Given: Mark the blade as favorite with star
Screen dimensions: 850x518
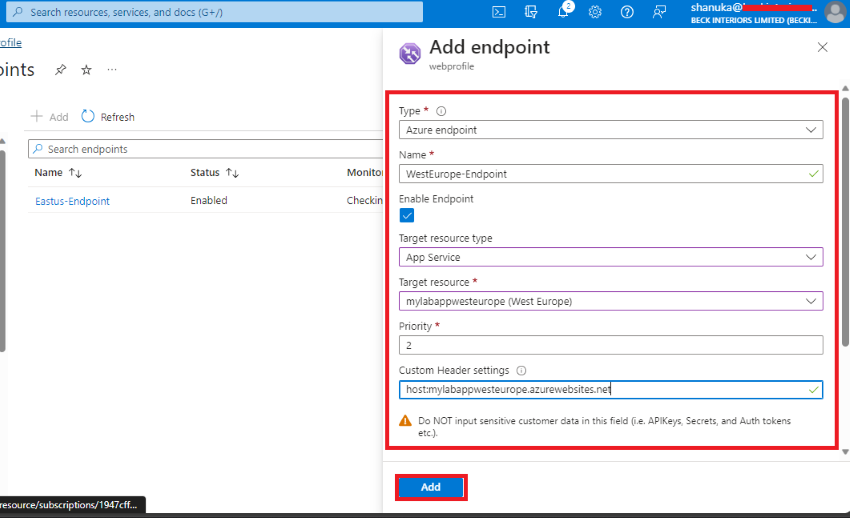Looking at the screenshot, I should [x=86, y=70].
